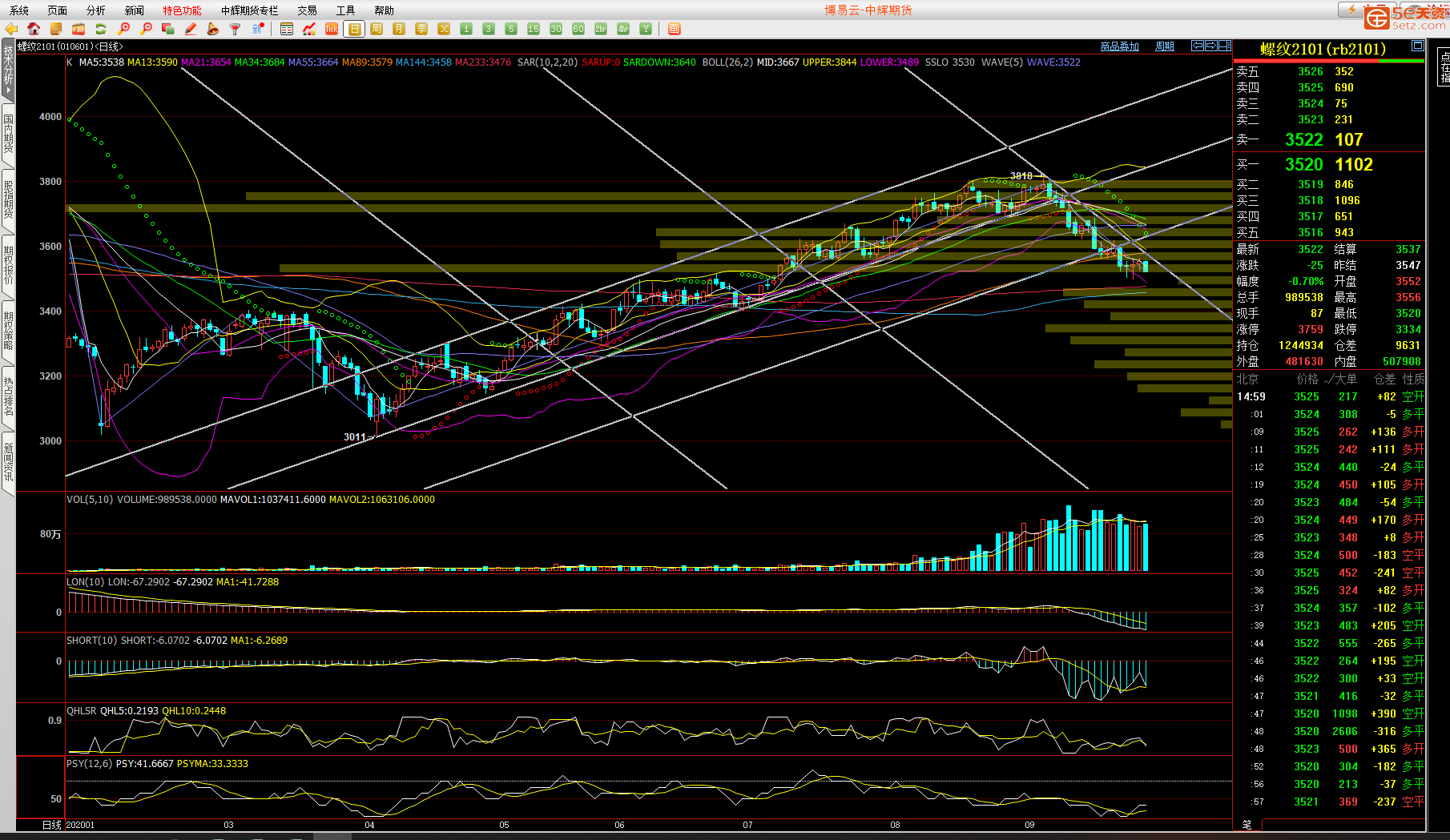Click the alarm bell alert icon
1450x840 pixels.
click(212, 29)
